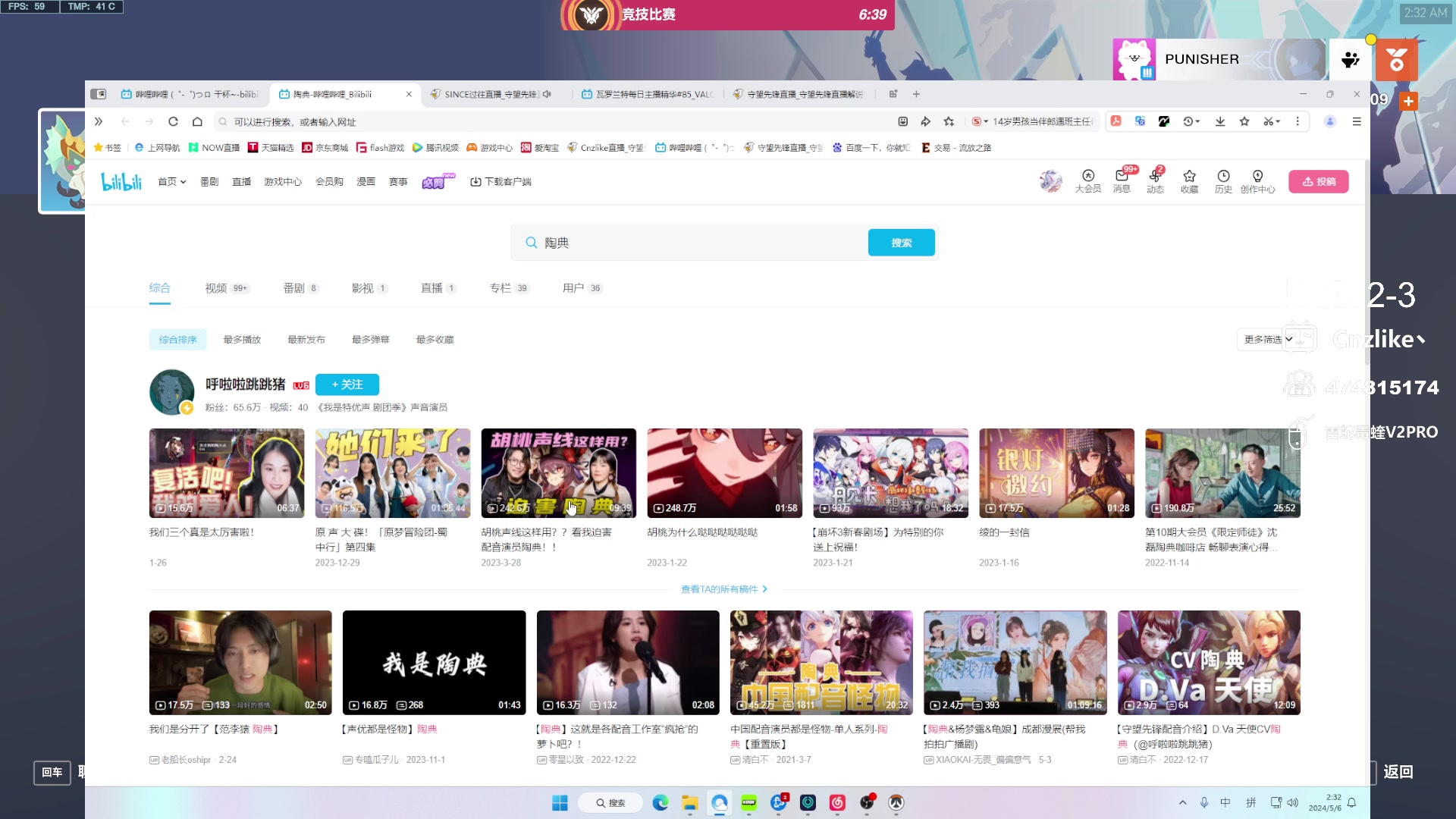Select the 最多播放 sort option
Viewport: 1456px width, 819px height.
coord(242,339)
